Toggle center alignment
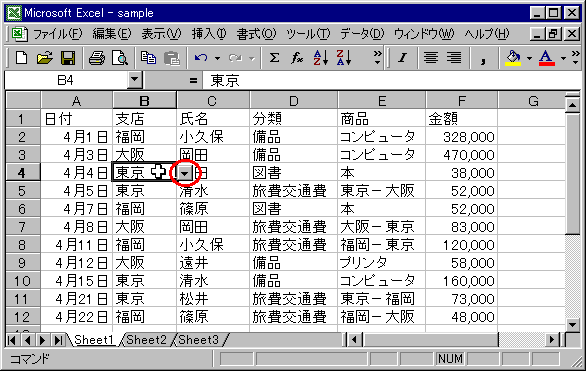Image resolution: width=586 pixels, height=371 pixels. tap(431, 58)
